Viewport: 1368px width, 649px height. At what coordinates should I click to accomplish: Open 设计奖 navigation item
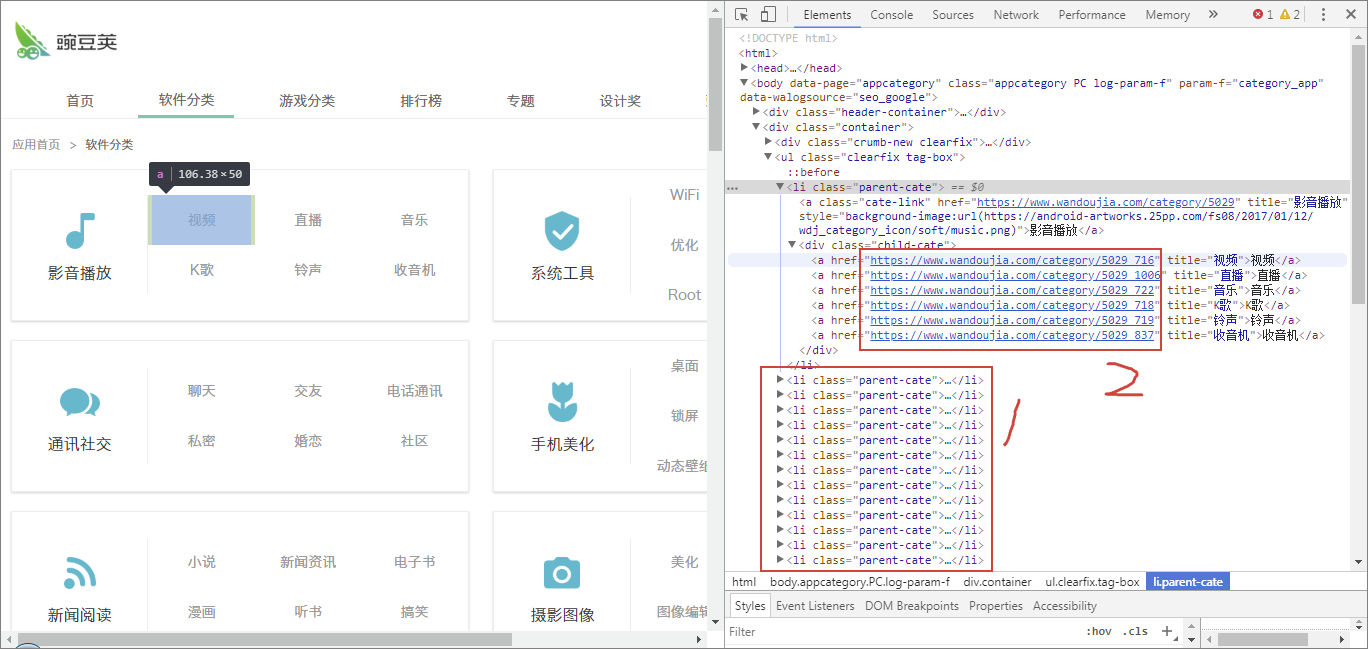click(x=620, y=101)
